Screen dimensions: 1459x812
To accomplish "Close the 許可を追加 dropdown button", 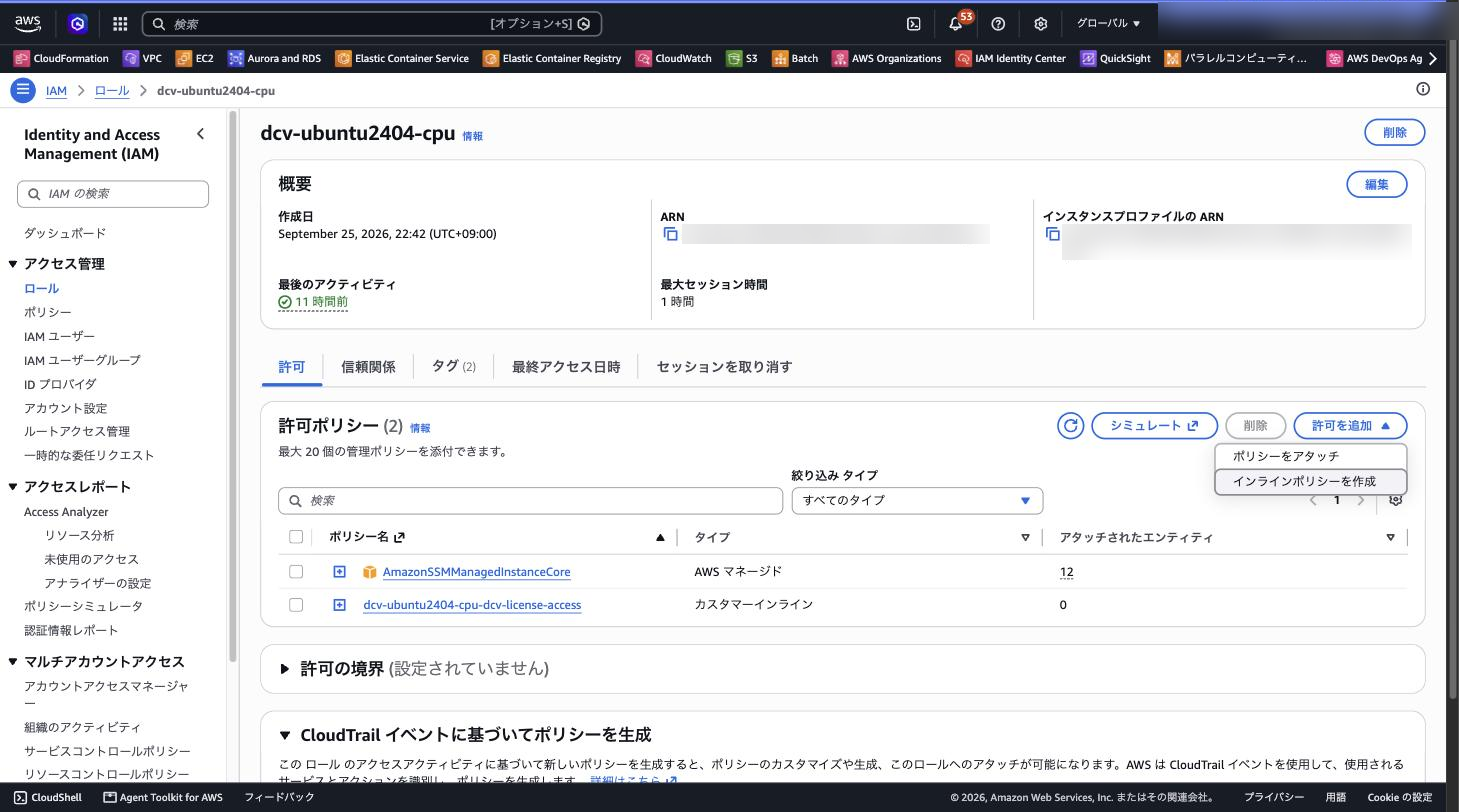I will pos(1350,425).
